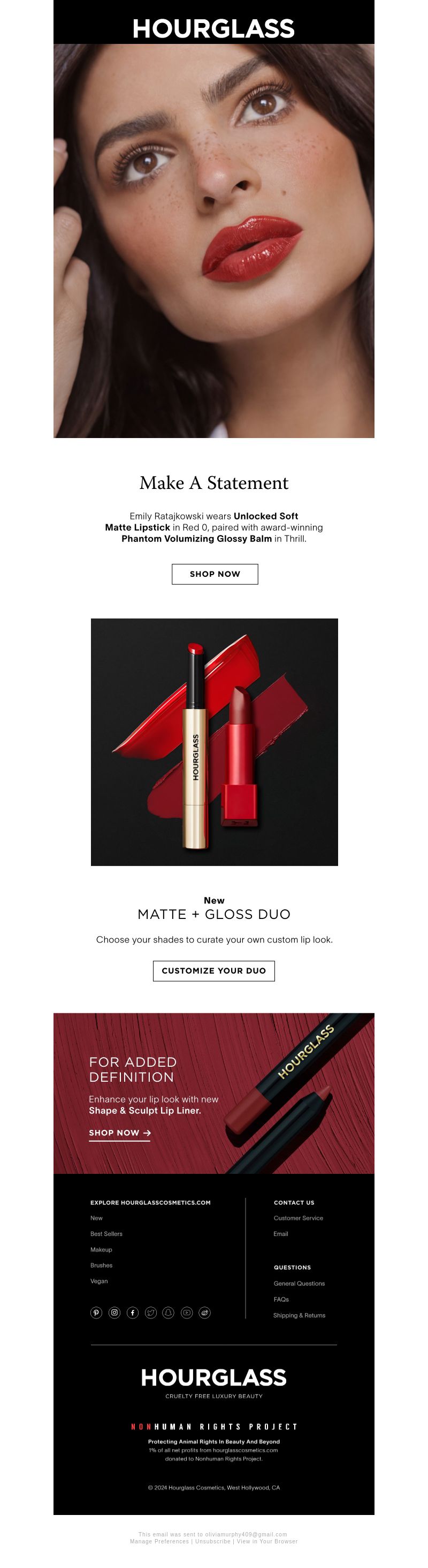This screenshot has height=1568, width=428.
Task: Open the Weibo social icon
Action: click(205, 1313)
